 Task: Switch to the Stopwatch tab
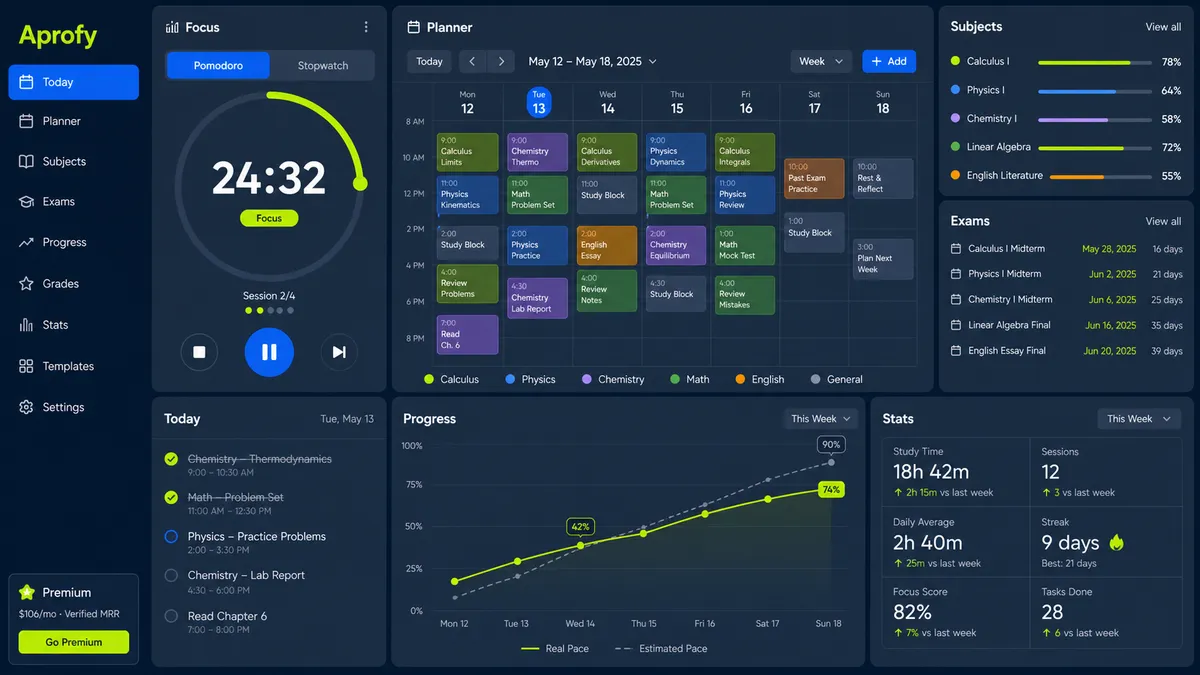[323, 66]
